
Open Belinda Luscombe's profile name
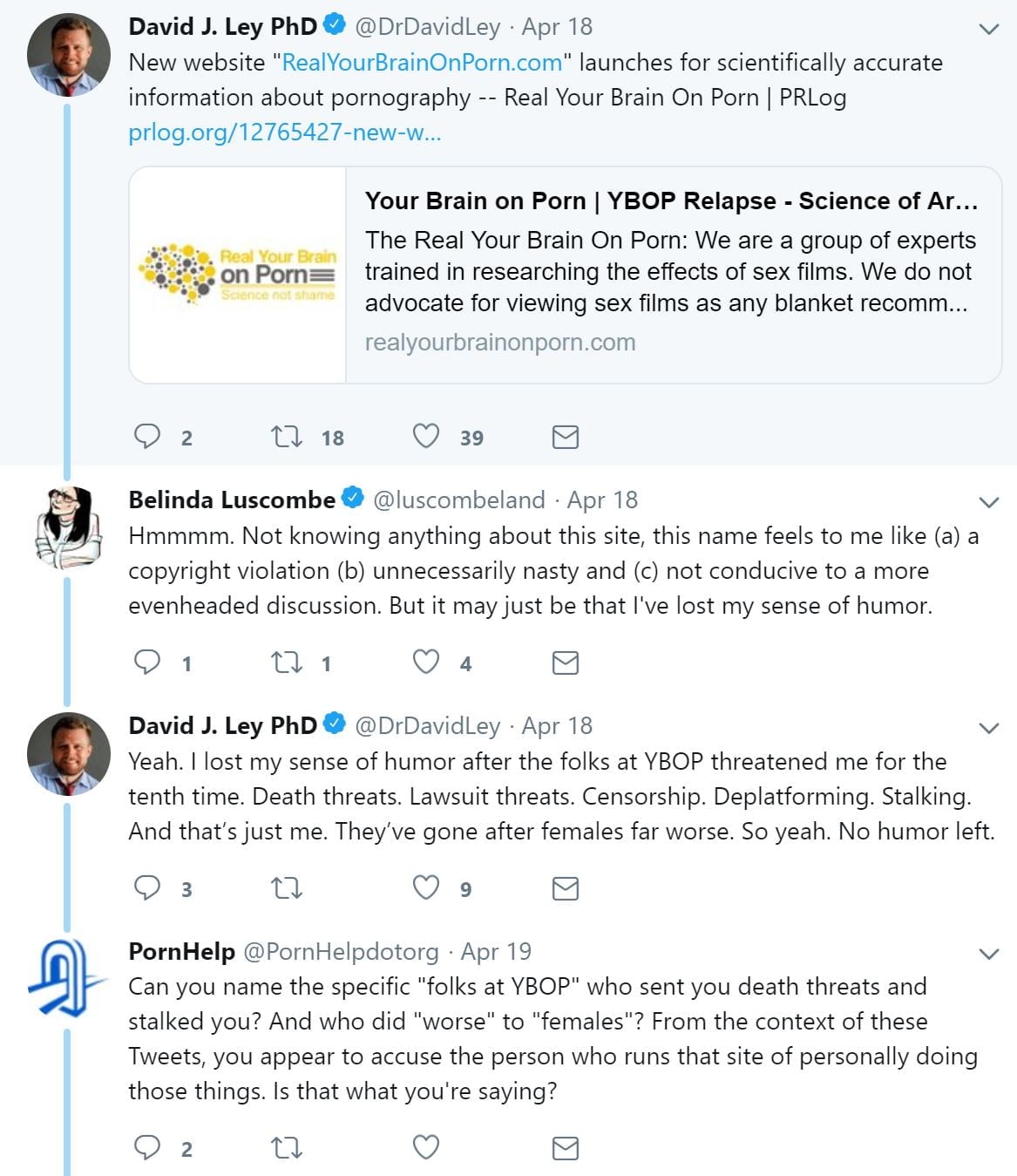click(x=231, y=500)
